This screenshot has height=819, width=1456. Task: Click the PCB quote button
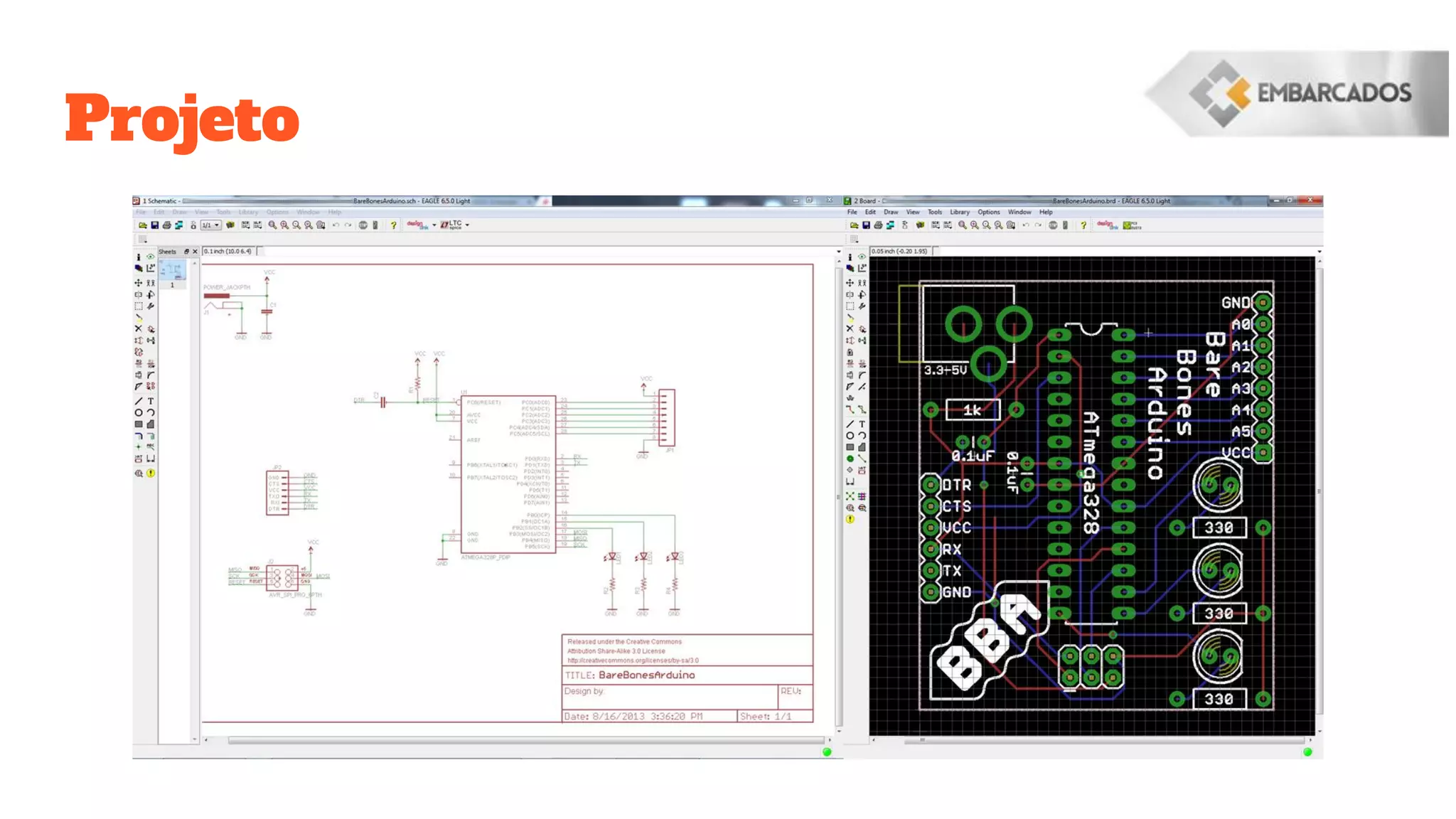1132,225
